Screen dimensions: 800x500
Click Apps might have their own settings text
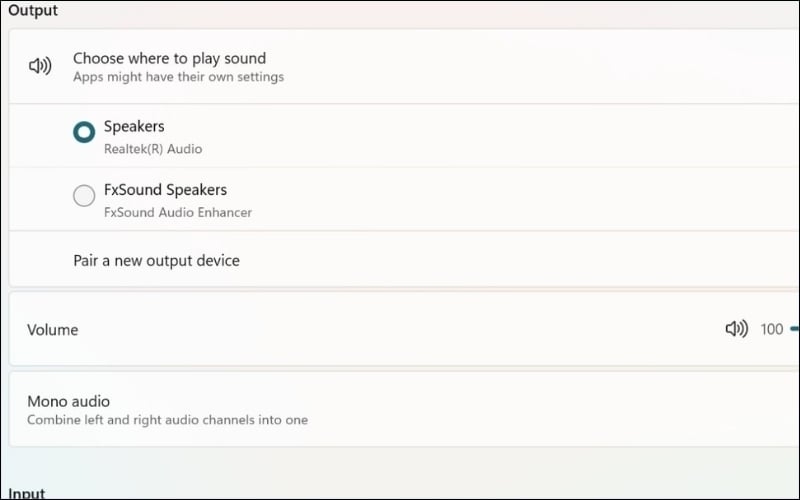click(178, 77)
